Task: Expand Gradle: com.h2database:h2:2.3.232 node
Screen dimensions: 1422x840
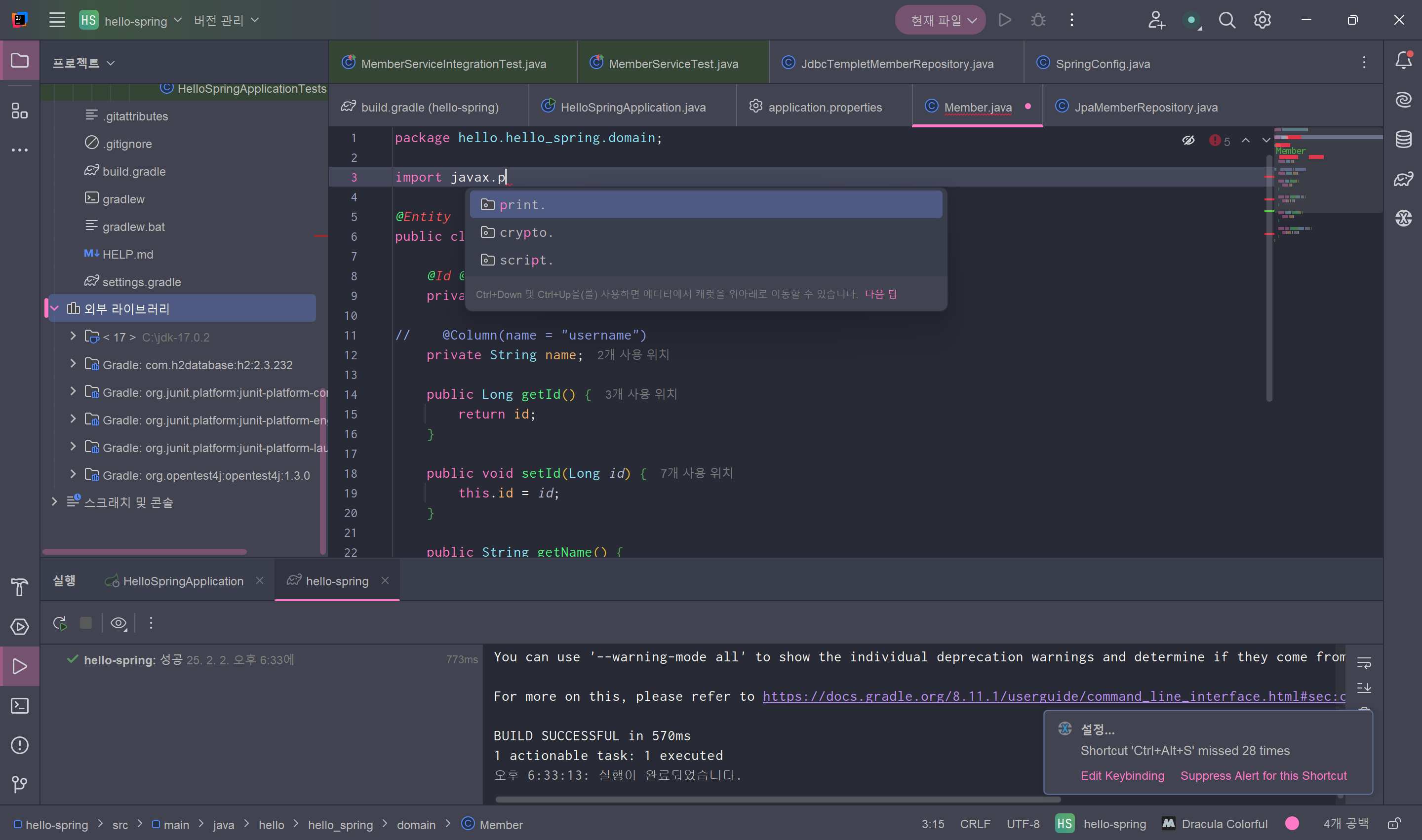Action: [73, 364]
